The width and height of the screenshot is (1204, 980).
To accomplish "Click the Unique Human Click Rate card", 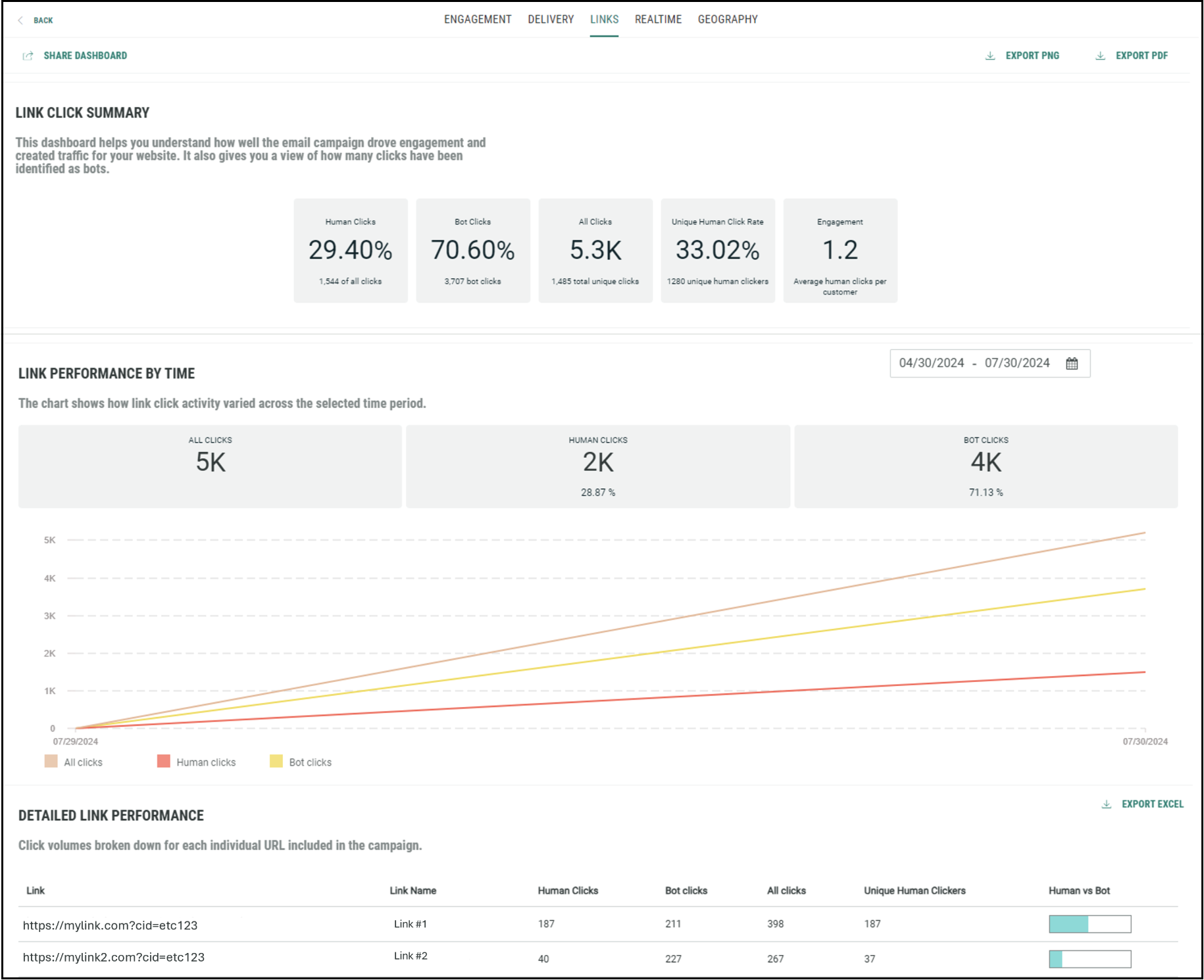I will (x=718, y=251).
